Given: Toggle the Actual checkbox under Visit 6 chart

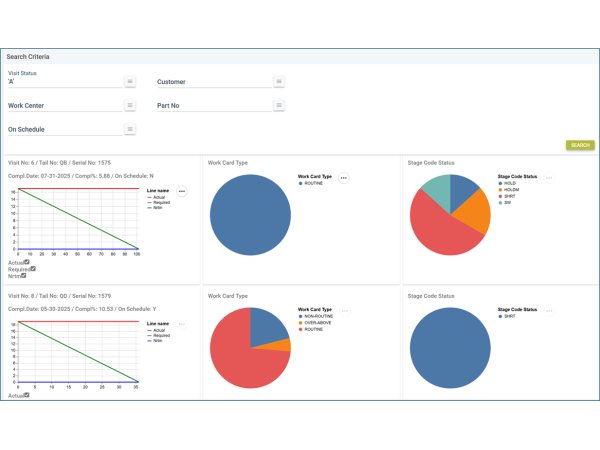Looking at the screenshot, I should tap(27, 262).
